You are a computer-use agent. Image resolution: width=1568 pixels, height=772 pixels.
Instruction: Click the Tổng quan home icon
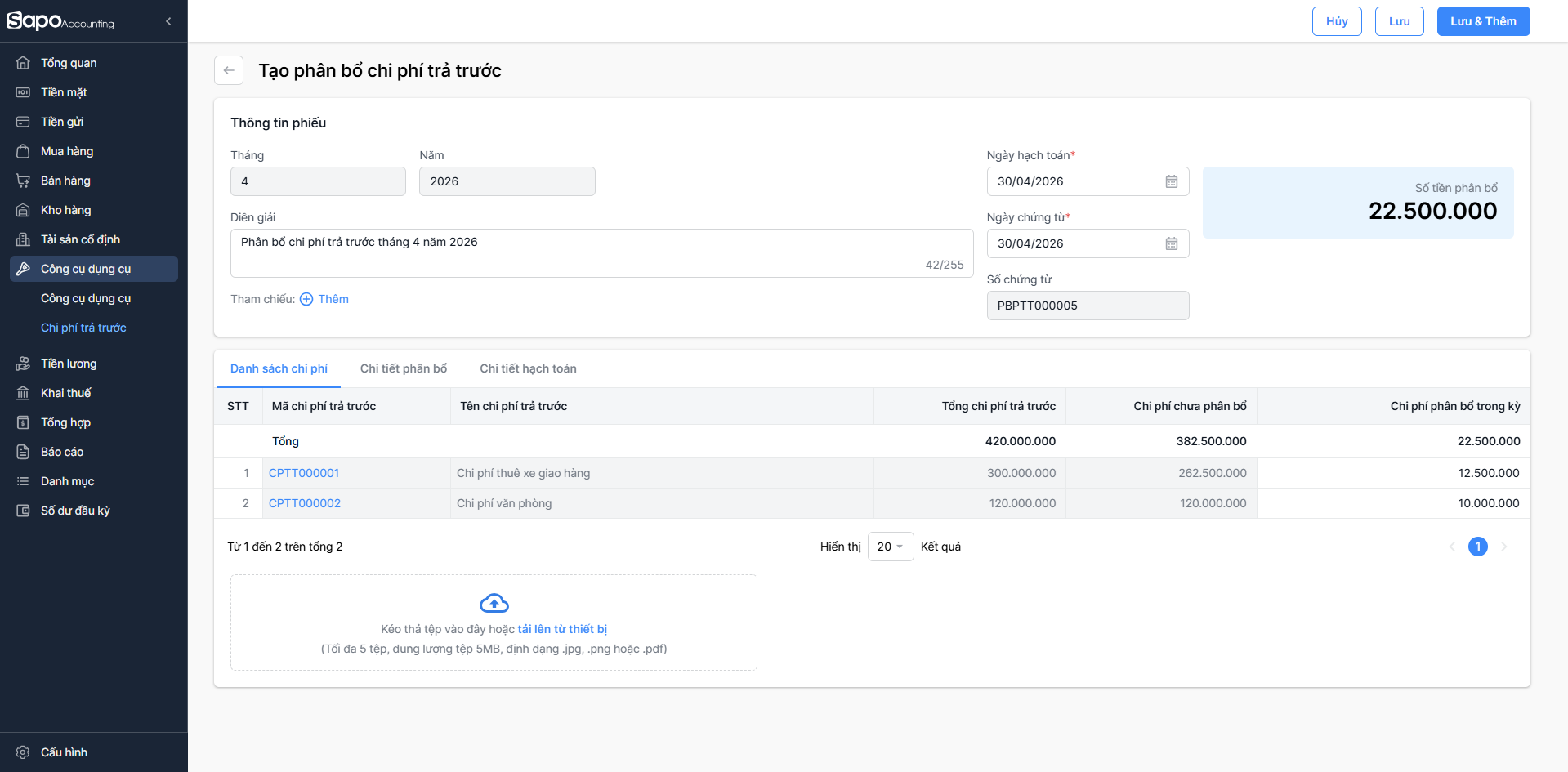point(23,63)
